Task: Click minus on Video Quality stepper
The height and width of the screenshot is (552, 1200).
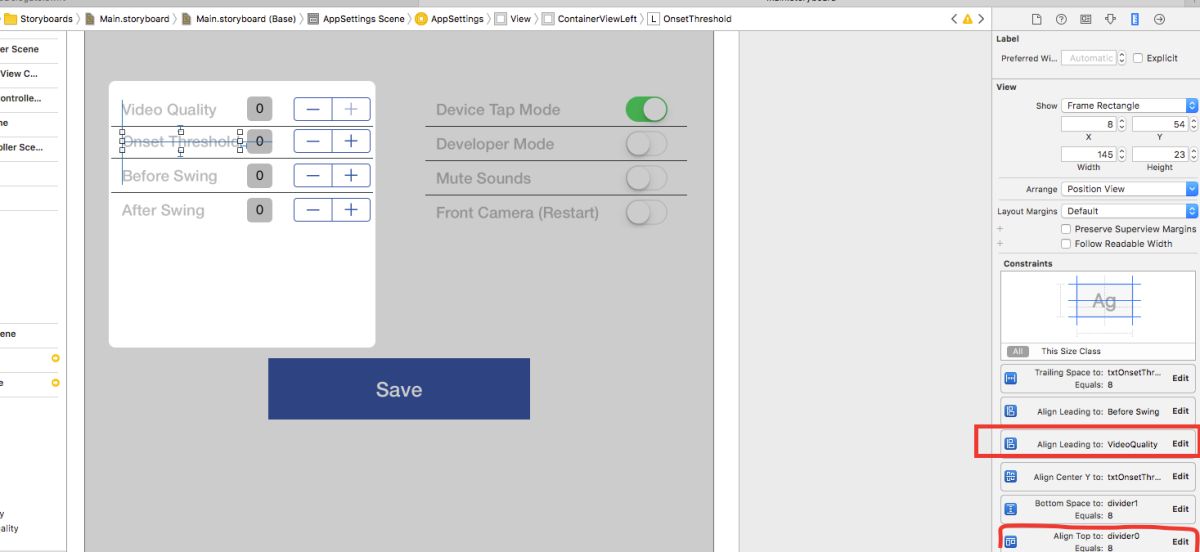Action: pyautogui.click(x=313, y=109)
